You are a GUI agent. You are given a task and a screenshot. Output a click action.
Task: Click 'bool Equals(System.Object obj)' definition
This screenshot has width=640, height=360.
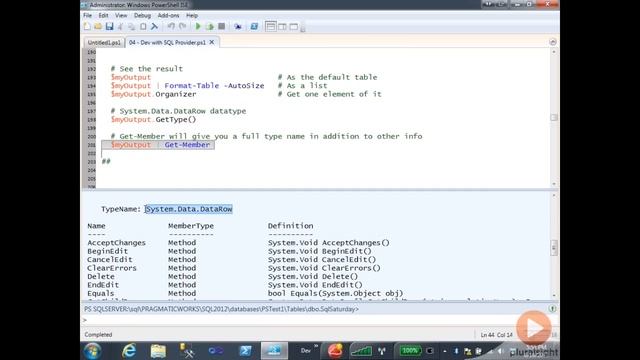tap(336, 293)
